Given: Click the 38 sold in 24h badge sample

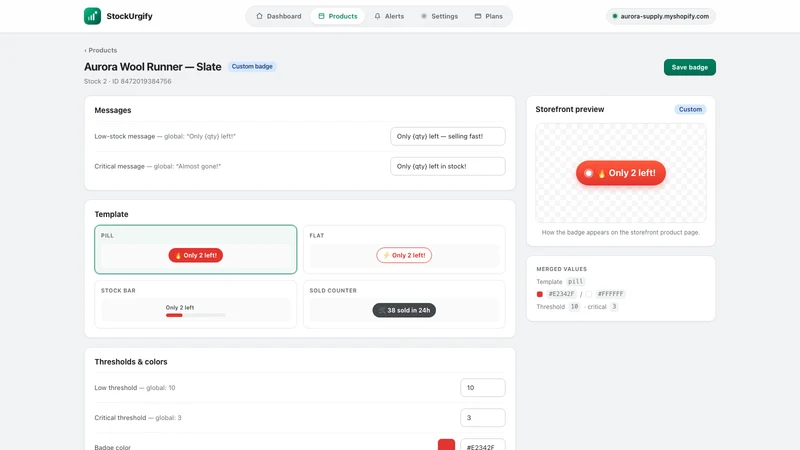Looking at the screenshot, I should (404, 310).
